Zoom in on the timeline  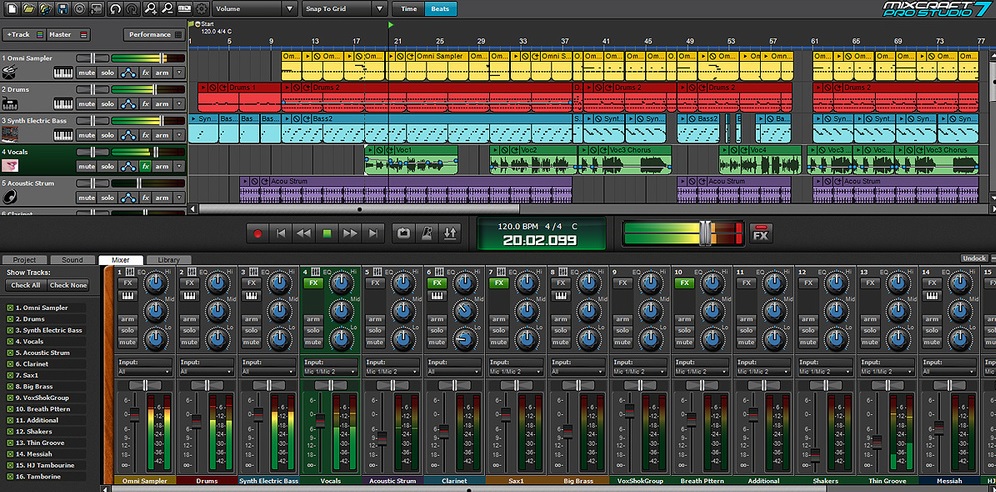click(x=151, y=9)
